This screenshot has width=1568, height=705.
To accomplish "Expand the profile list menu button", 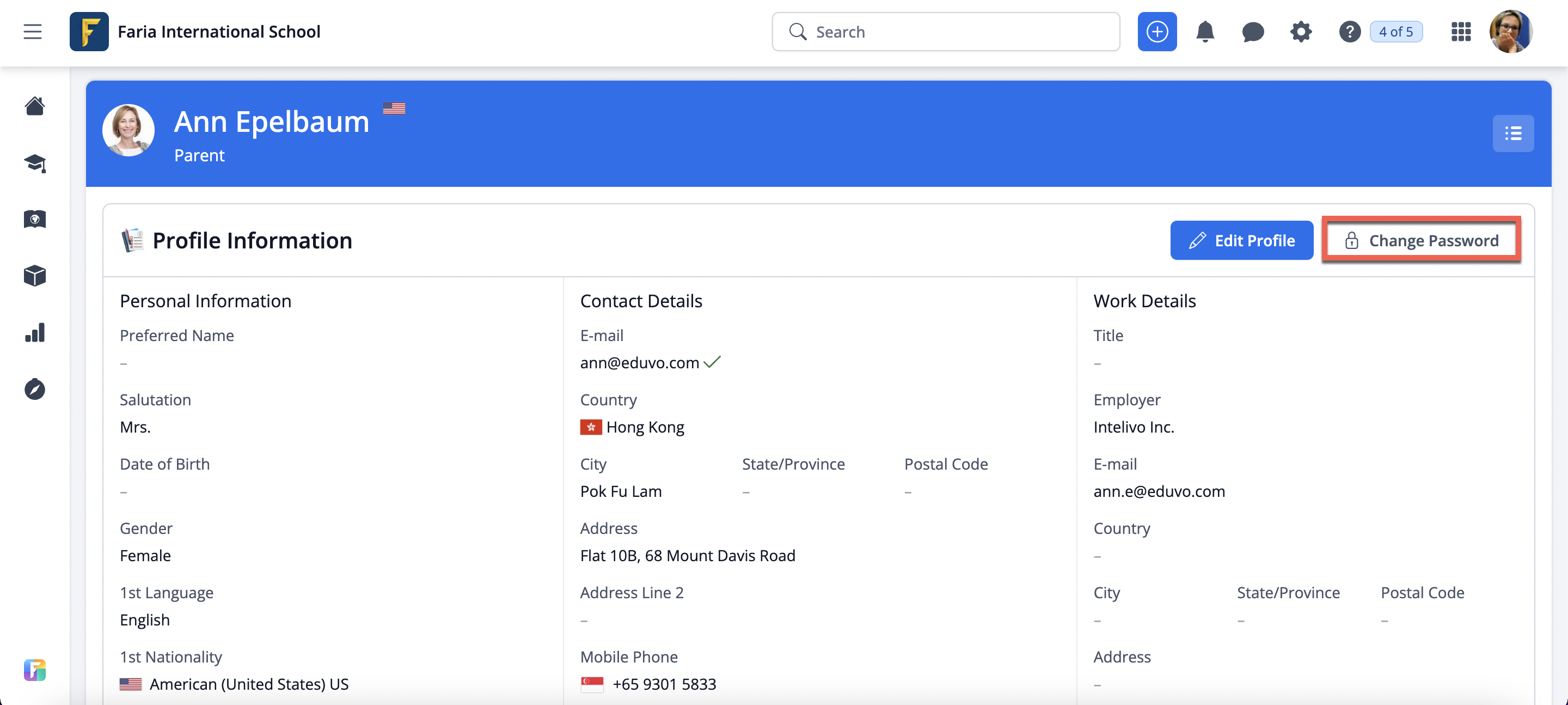I will click(1512, 133).
